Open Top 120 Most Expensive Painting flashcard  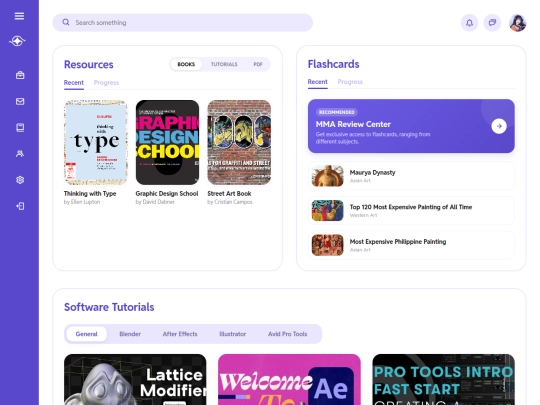tap(411, 210)
